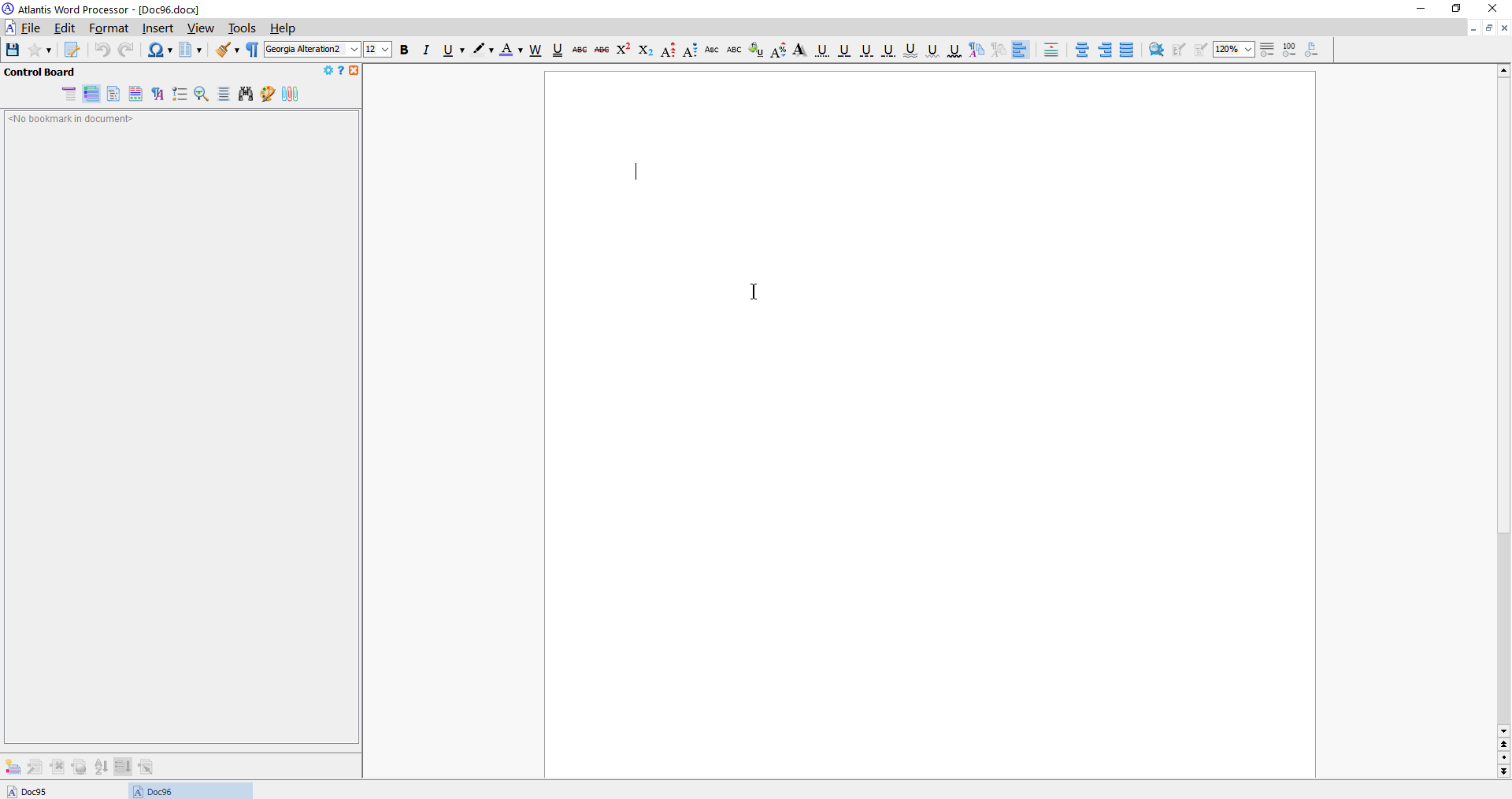Screen dimensions: 1512x799
Task: Open the headings outline panel icon
Action: pyautogui.click(x=69, y=95)
